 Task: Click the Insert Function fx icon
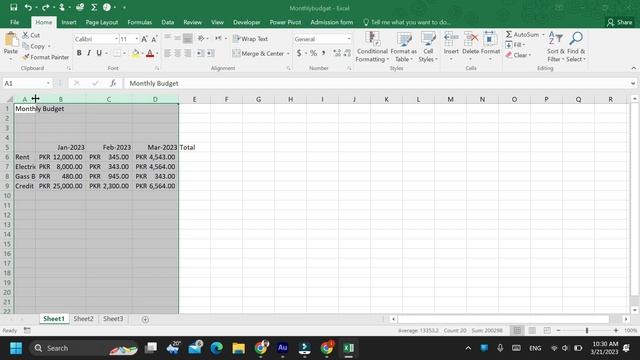click(x=113, y=83)
